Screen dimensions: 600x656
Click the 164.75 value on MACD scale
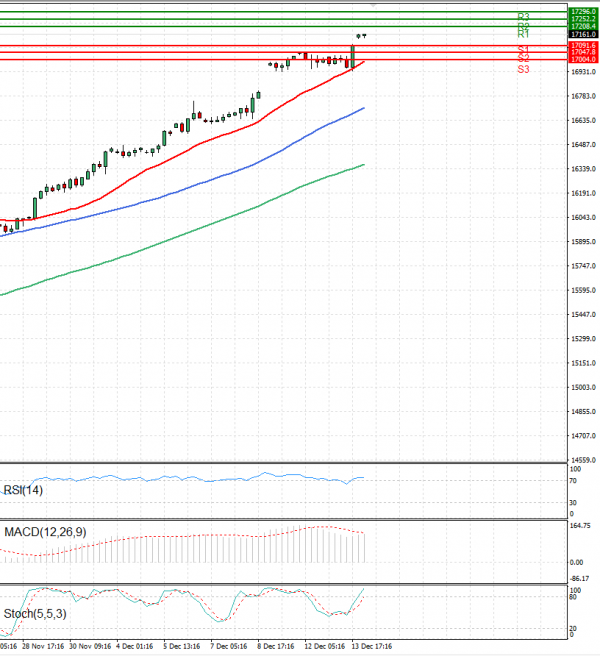(x=580, y=526)
